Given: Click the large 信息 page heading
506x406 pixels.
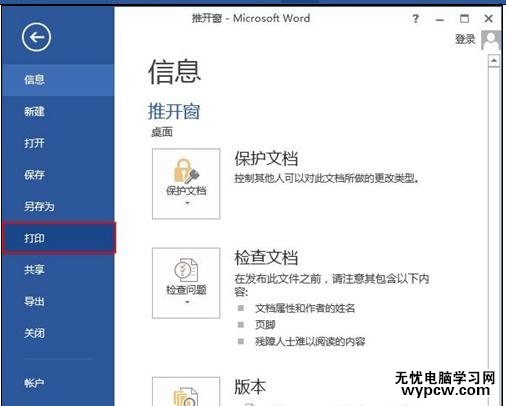Looking at the screenshot, I should (174, 72).
